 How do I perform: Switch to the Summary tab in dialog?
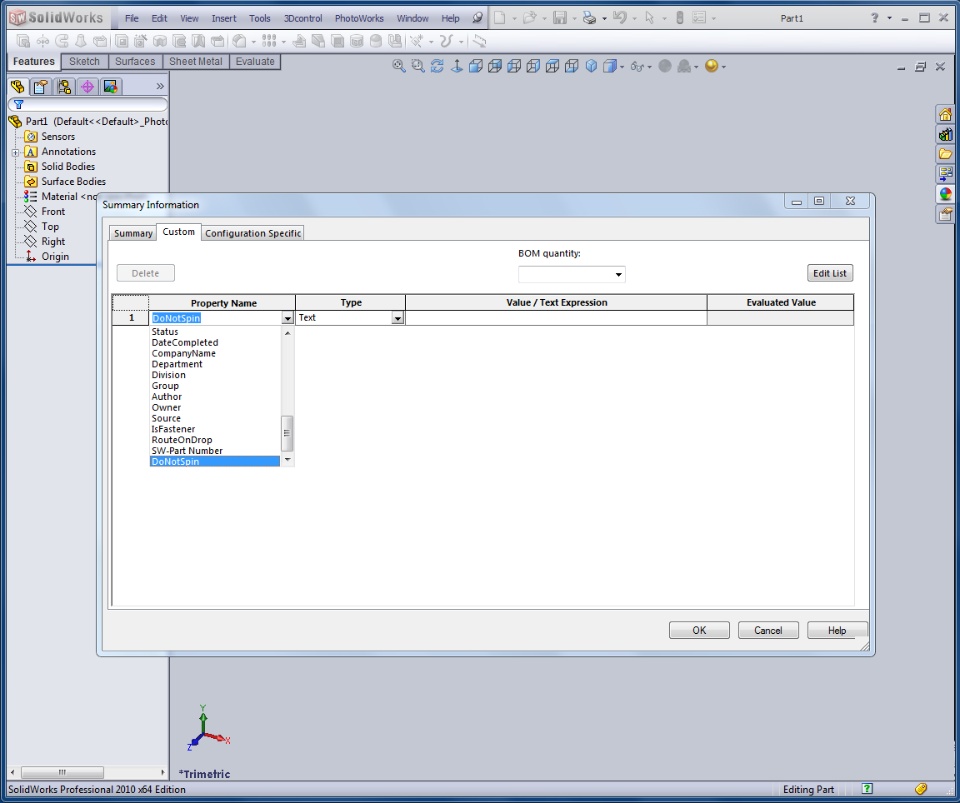133,233
